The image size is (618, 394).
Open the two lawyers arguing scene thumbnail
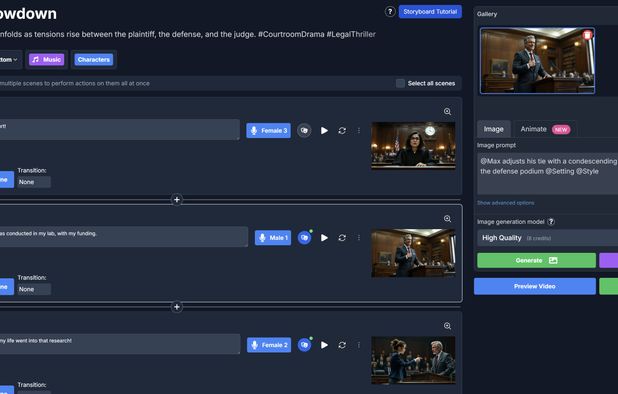tap(413, 360)
